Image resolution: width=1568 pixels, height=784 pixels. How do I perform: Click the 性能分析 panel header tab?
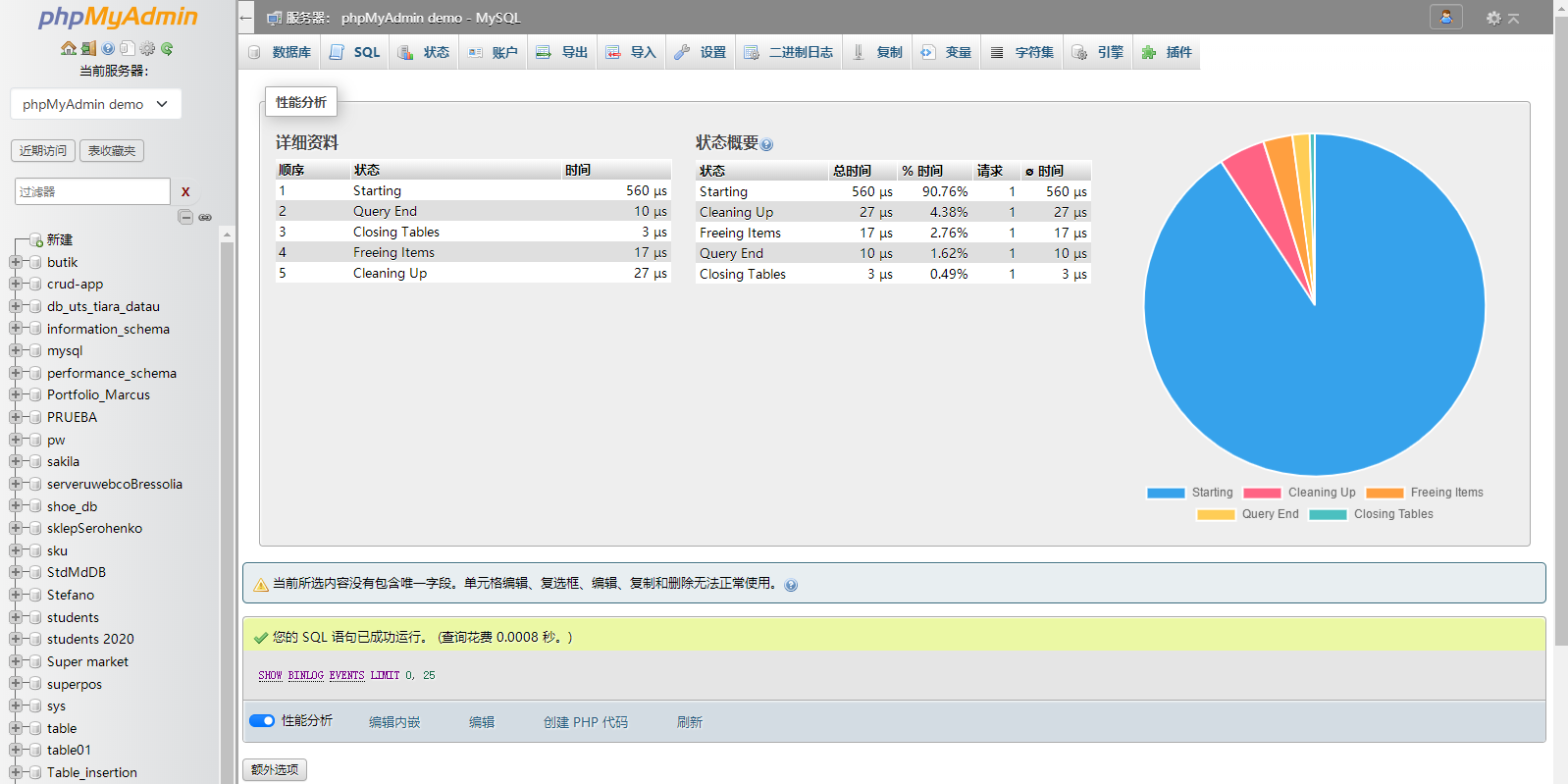point(301,102)
